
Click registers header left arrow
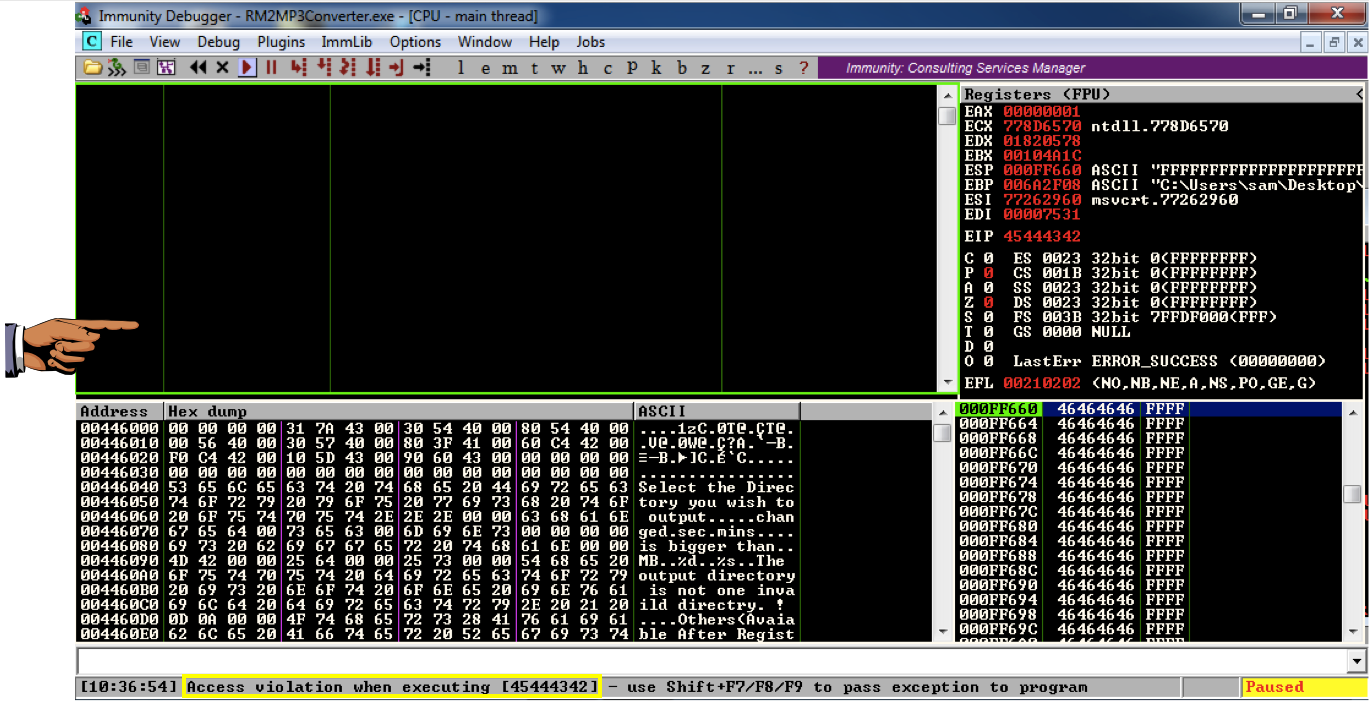pos(1359,94)
